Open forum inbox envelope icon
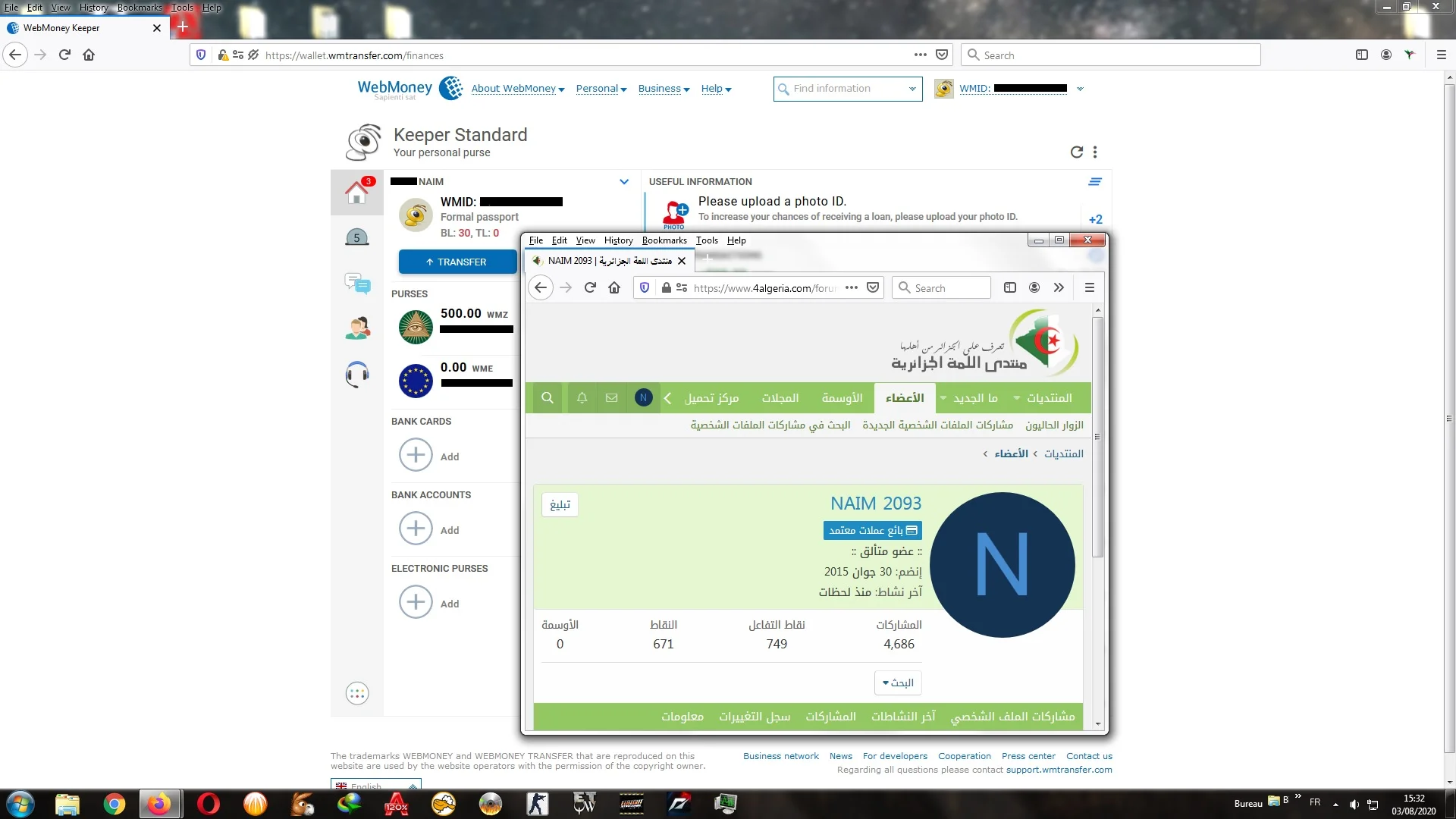The image size is (1456, 819). pyautogui.click(x=611, y=398)
